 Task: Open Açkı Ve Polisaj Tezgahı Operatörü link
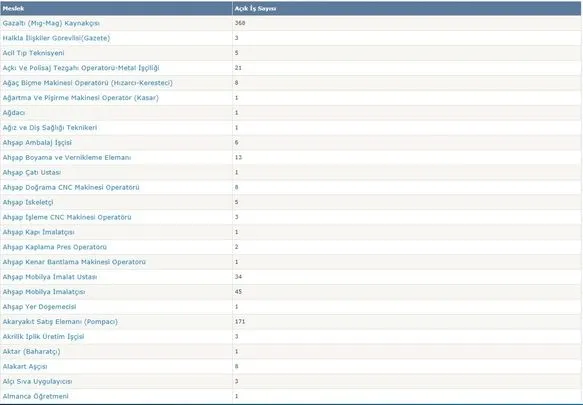point(81,68)
